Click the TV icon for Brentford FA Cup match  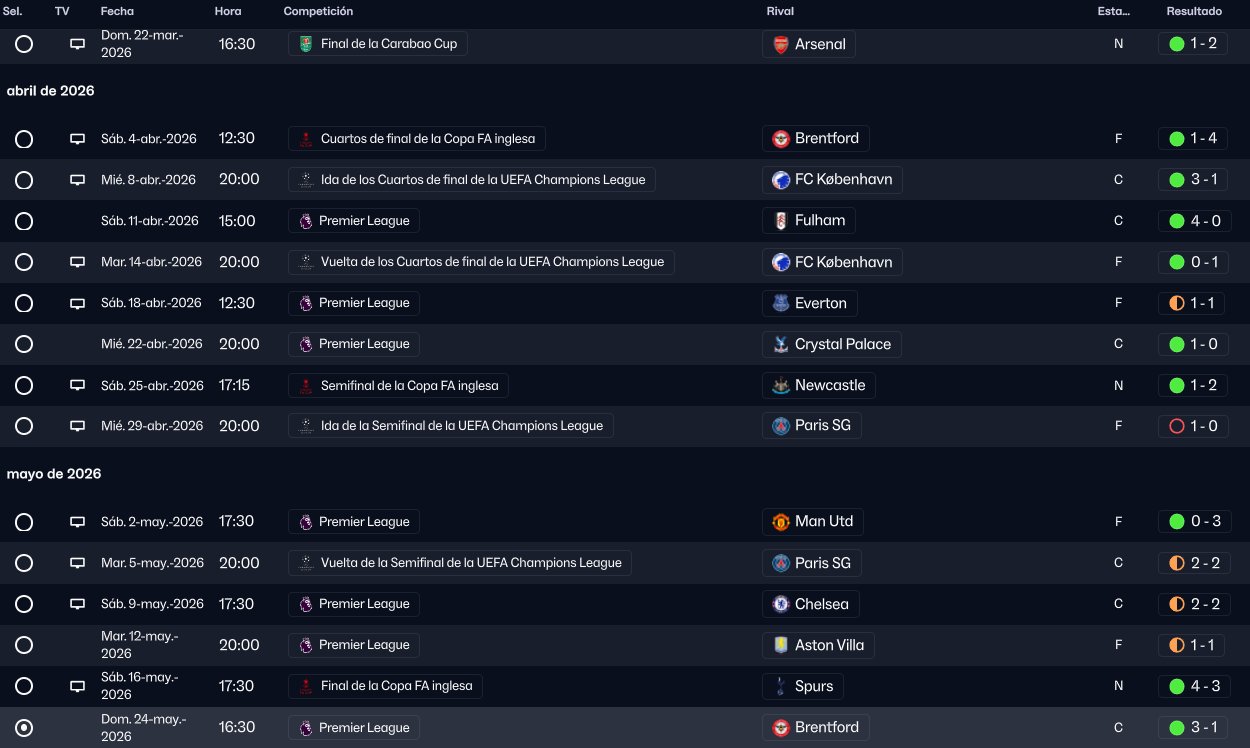[x=77, y=139]
